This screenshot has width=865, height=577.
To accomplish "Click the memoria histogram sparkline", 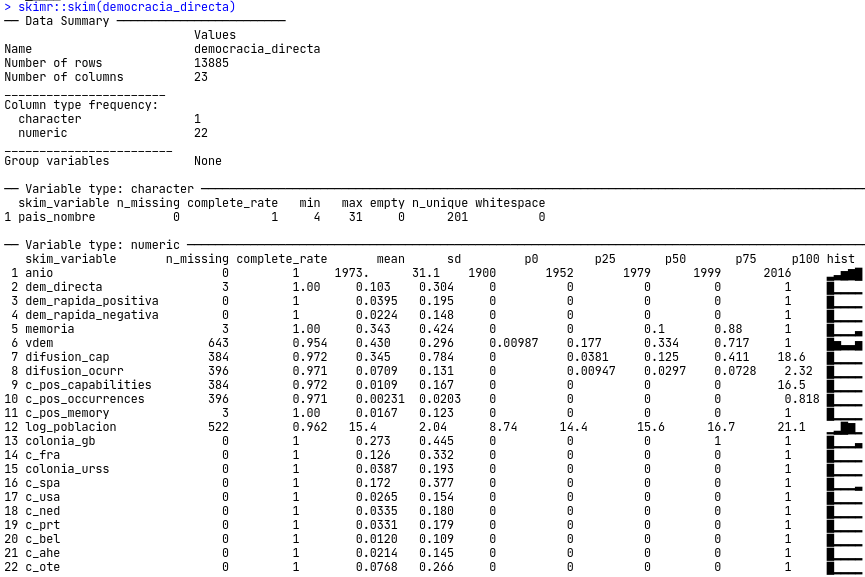I will pos(844,329).
